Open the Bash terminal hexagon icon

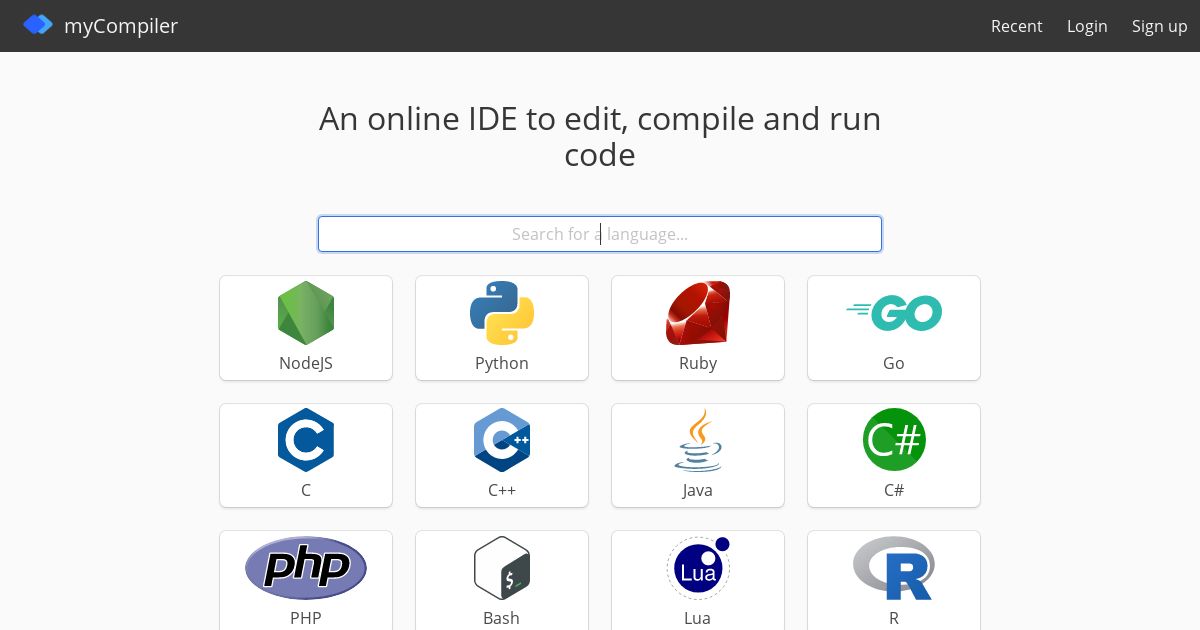[502, 568]
